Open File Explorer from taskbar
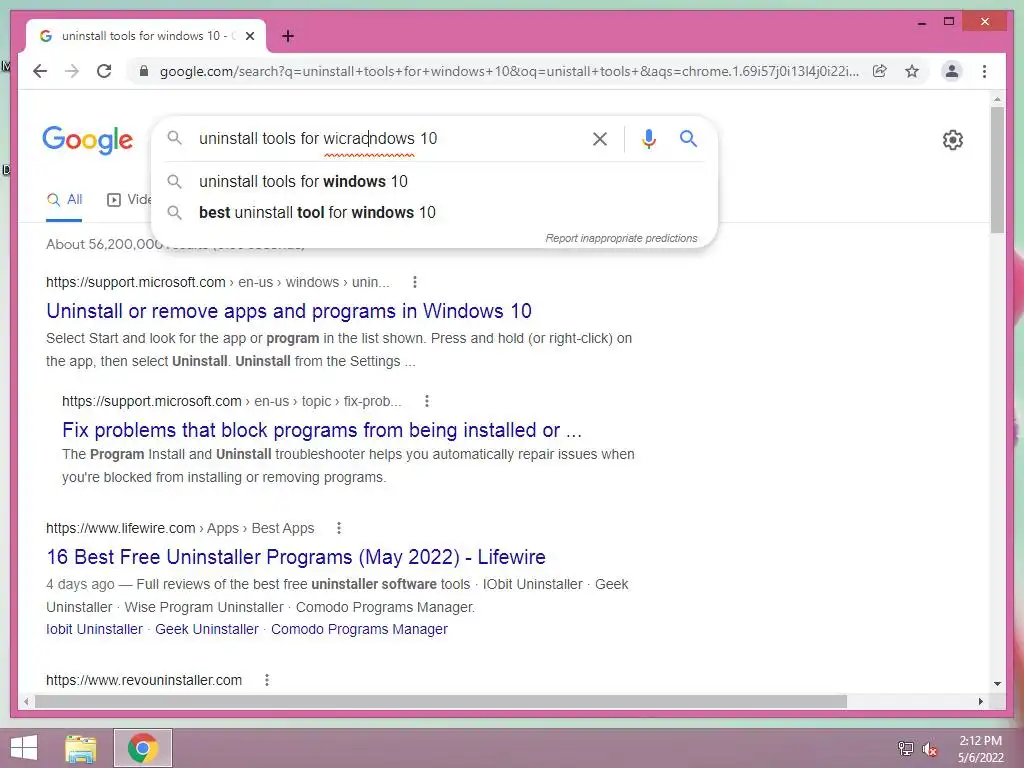The width and height of the screenshot is (1024, 768). pyautogui.click(x=81, y=748)
